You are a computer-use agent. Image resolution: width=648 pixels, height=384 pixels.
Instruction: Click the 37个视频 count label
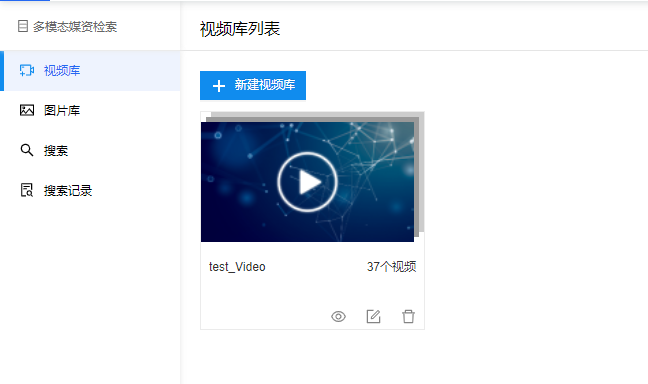[x=391, y=267]
